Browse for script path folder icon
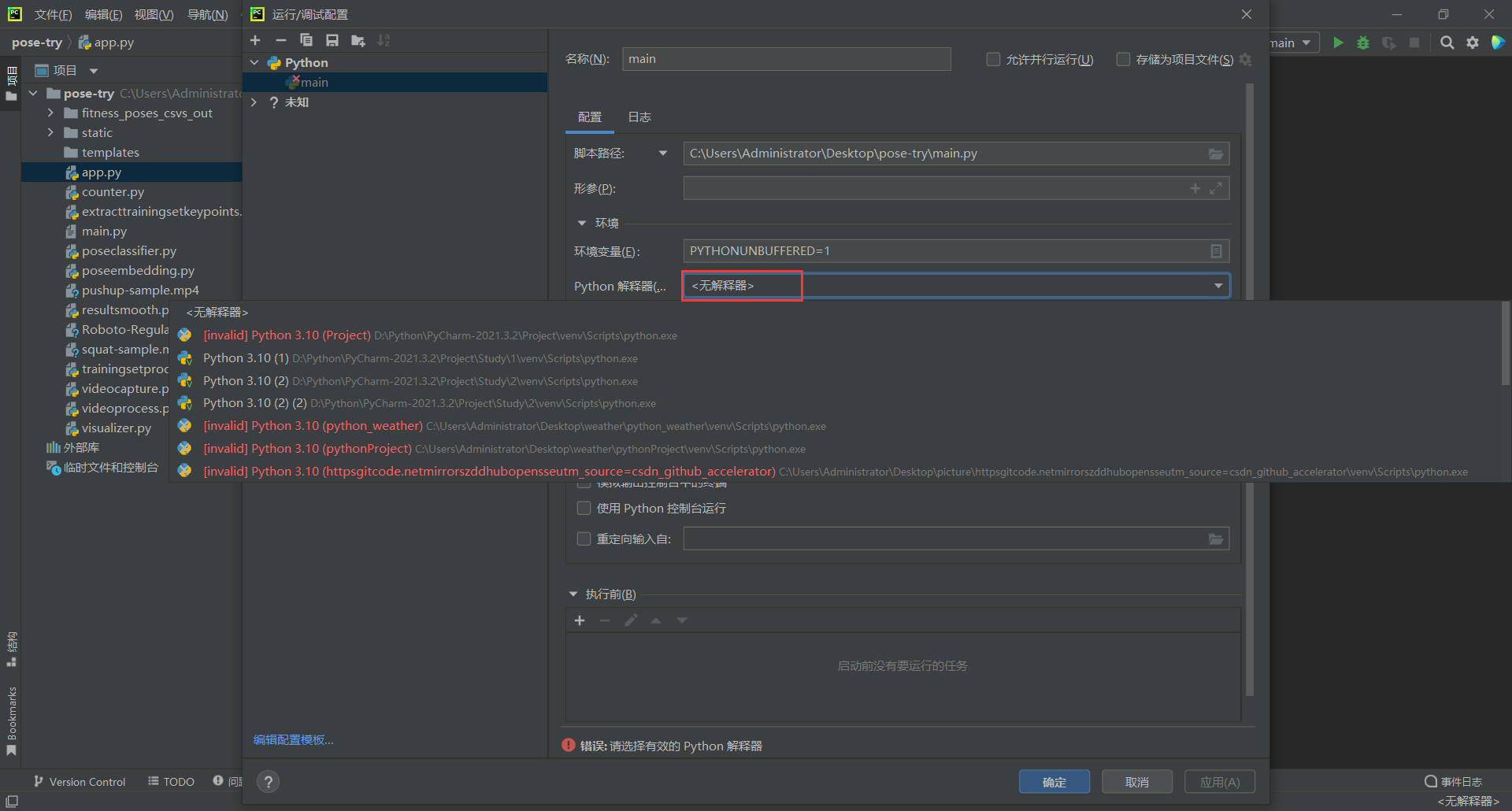 (x=1216, y=154)
